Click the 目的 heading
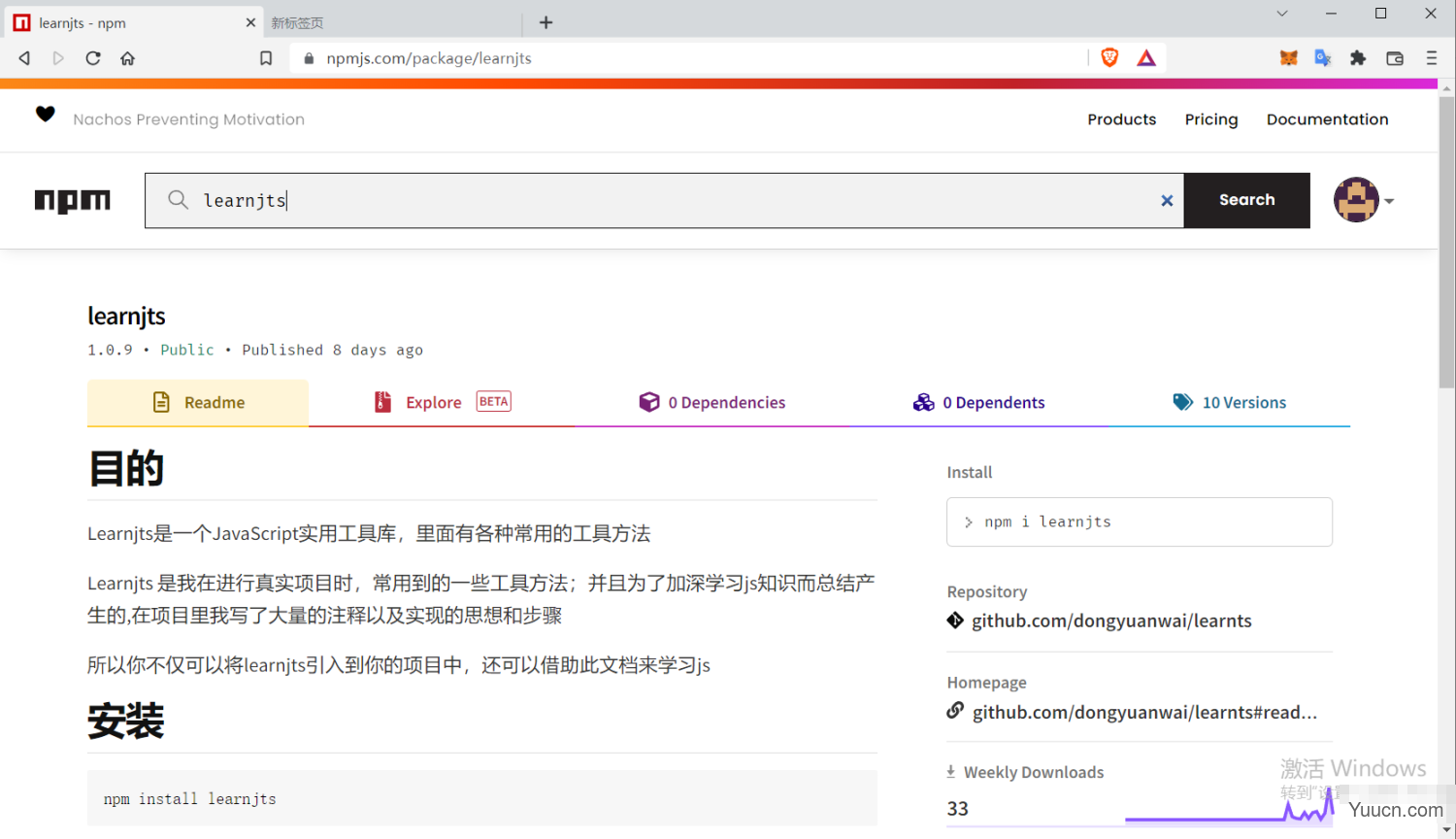Image resolution: width=1456 pixels, height=839 pixels. click(x=126, y=469)
